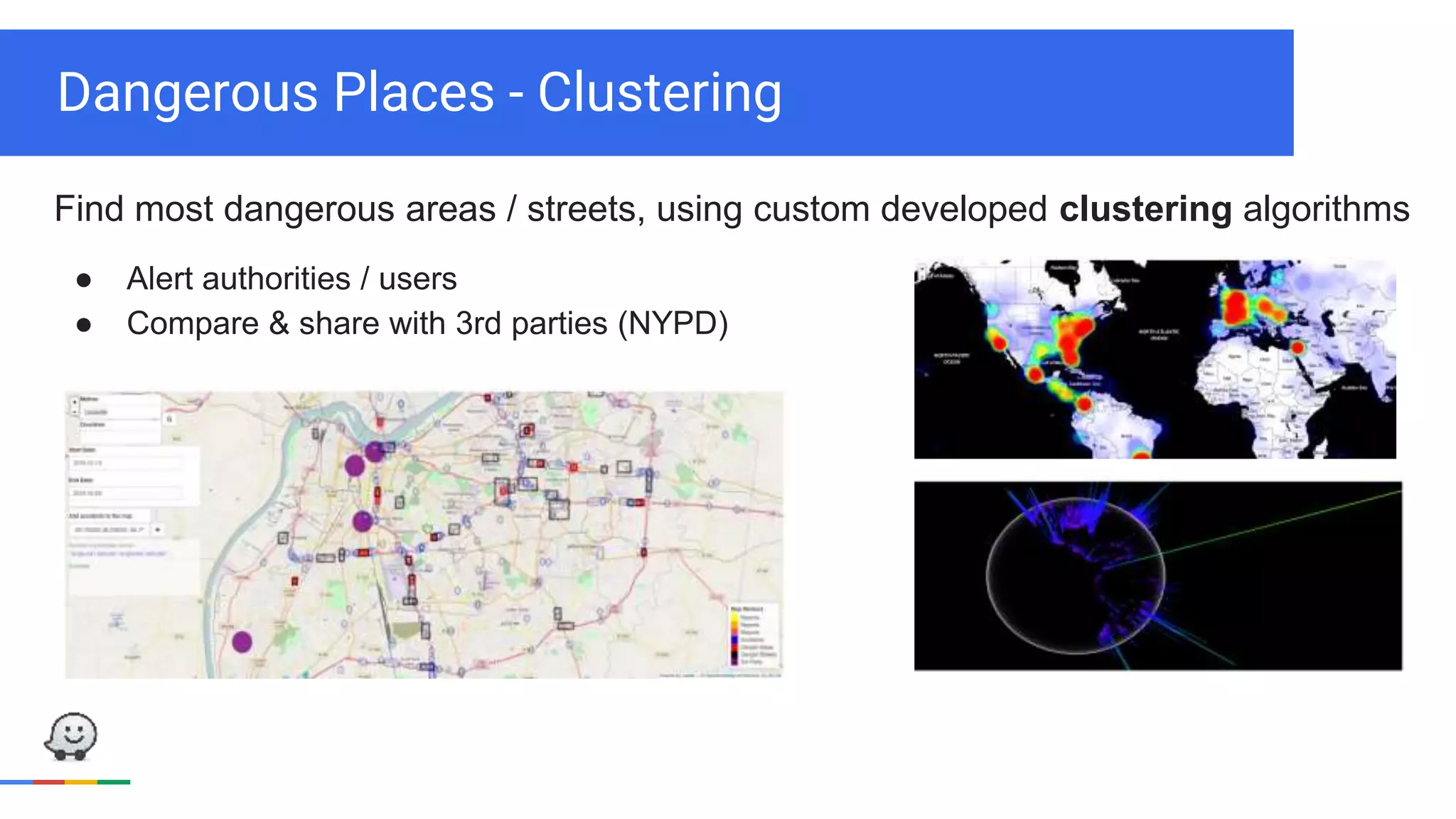Click the End Date field on map panel
The image size is (1456, 819).
pyautogui.click(x=126, y=493)
